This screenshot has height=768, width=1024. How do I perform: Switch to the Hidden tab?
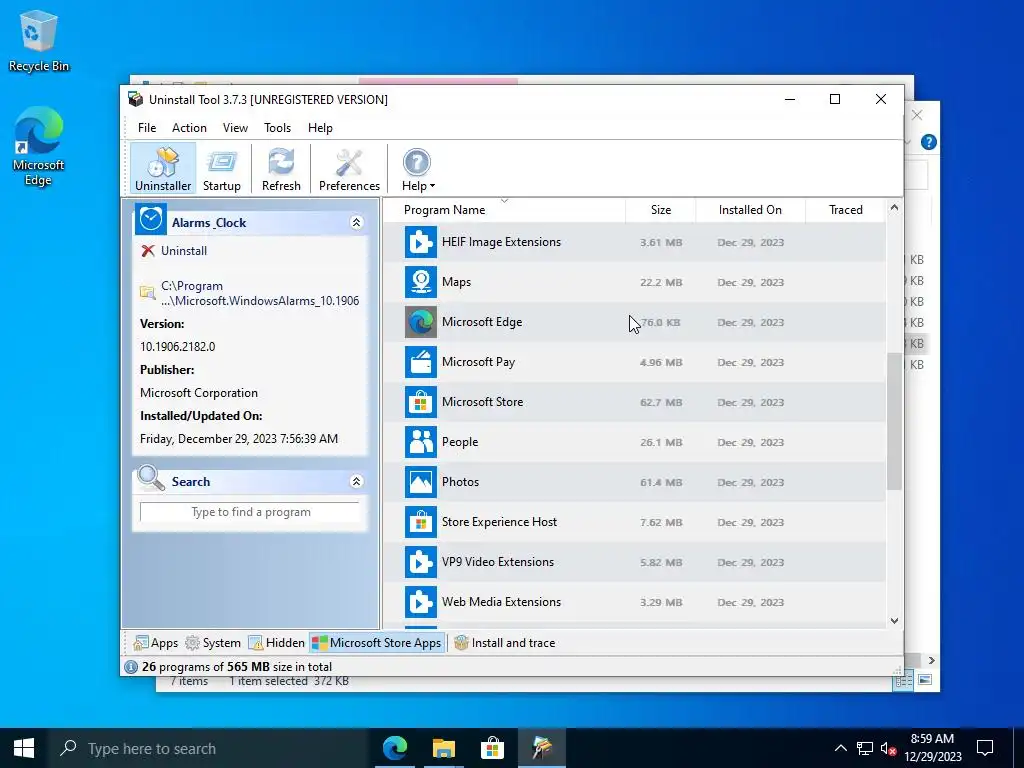[276, 643]
